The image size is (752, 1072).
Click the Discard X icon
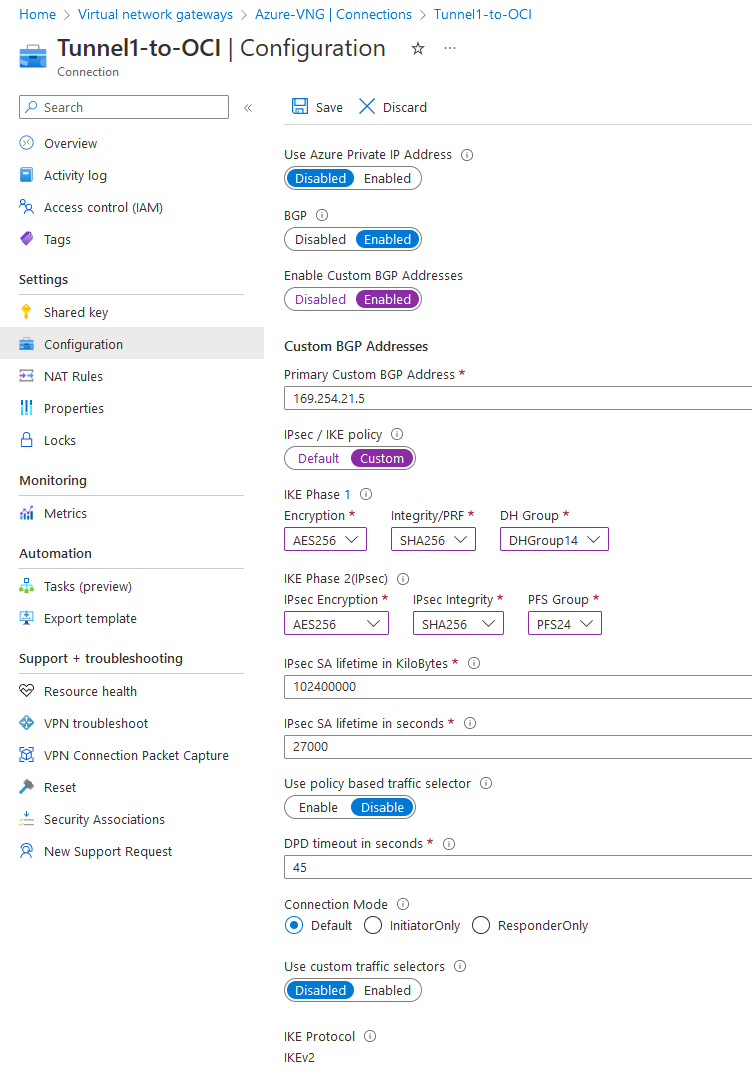pos(367,107)
